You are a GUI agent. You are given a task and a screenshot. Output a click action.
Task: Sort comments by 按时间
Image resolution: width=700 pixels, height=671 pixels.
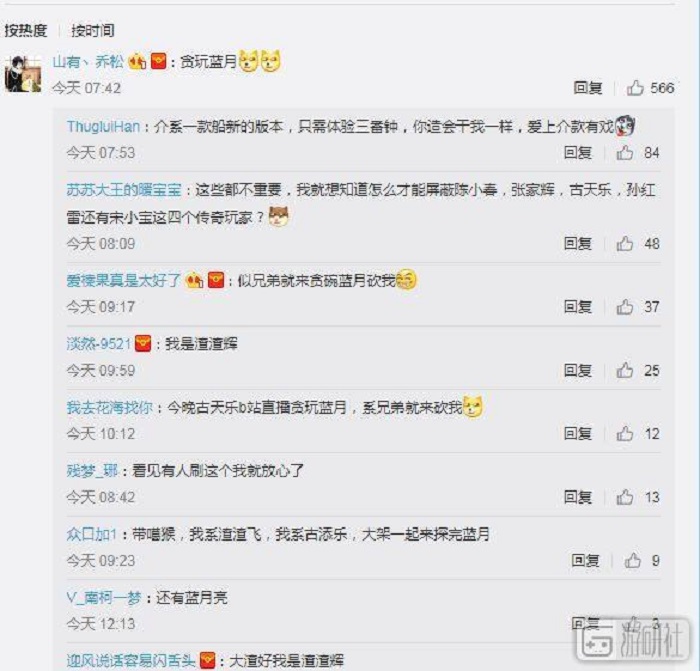click(x=93, y=30)
